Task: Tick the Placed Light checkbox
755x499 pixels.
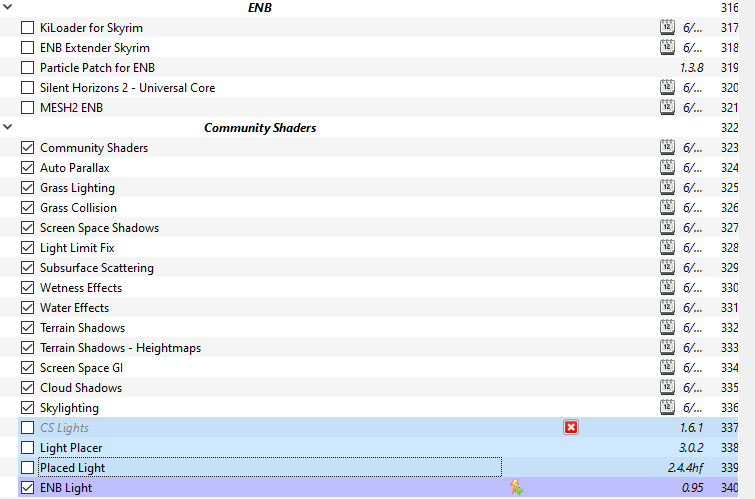Action: [x=27, y=467]
